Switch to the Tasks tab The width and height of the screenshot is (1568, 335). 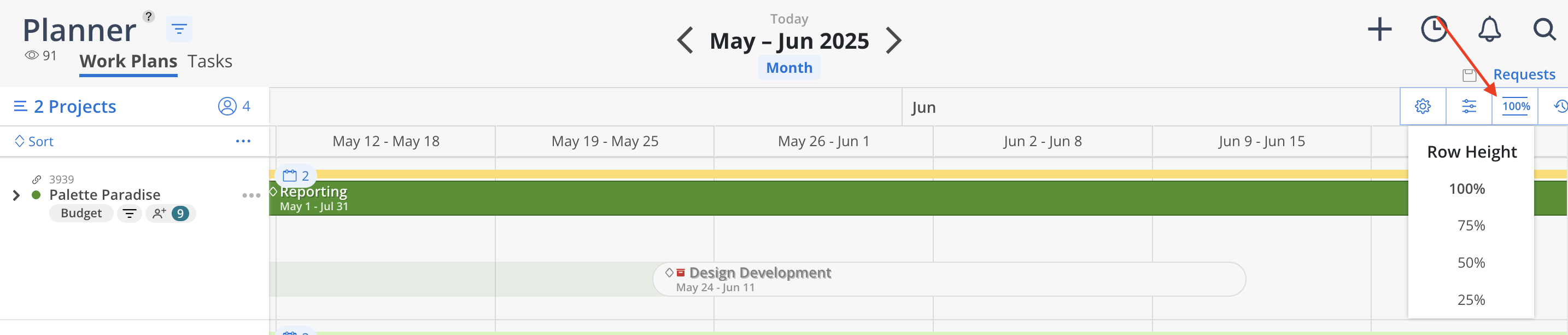[209, 61]
